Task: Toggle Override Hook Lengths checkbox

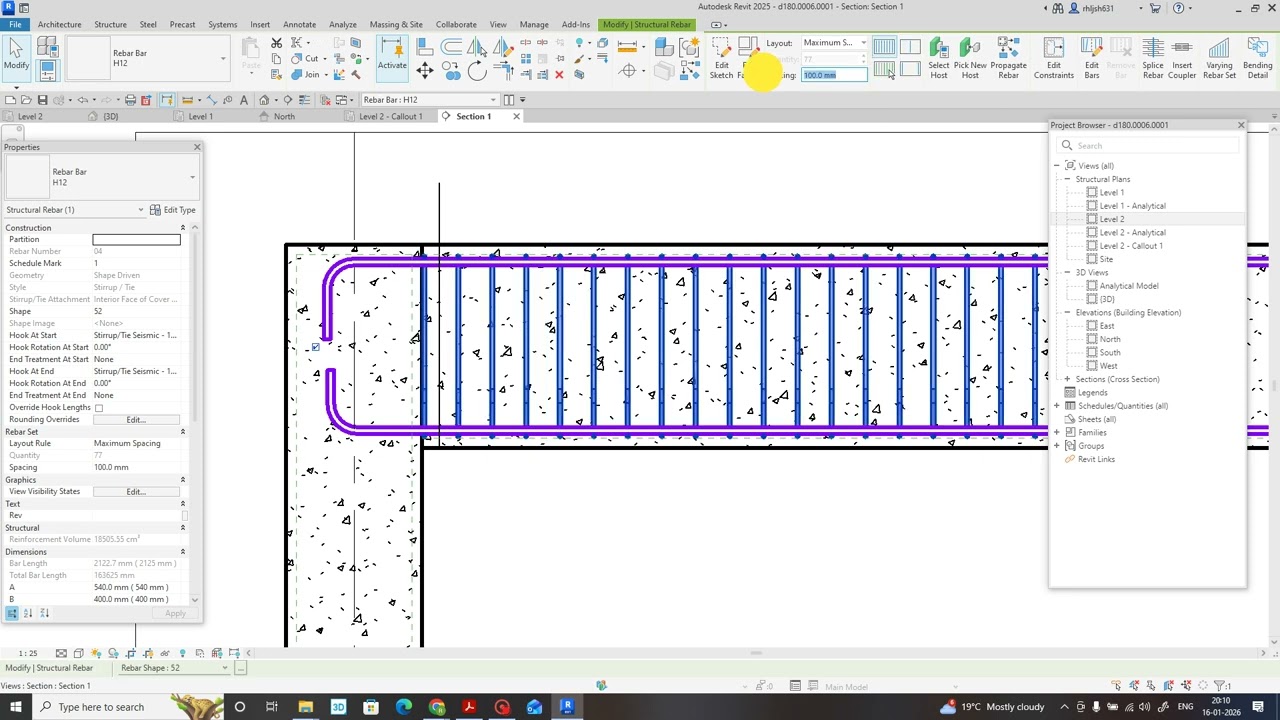Action: 98,408
